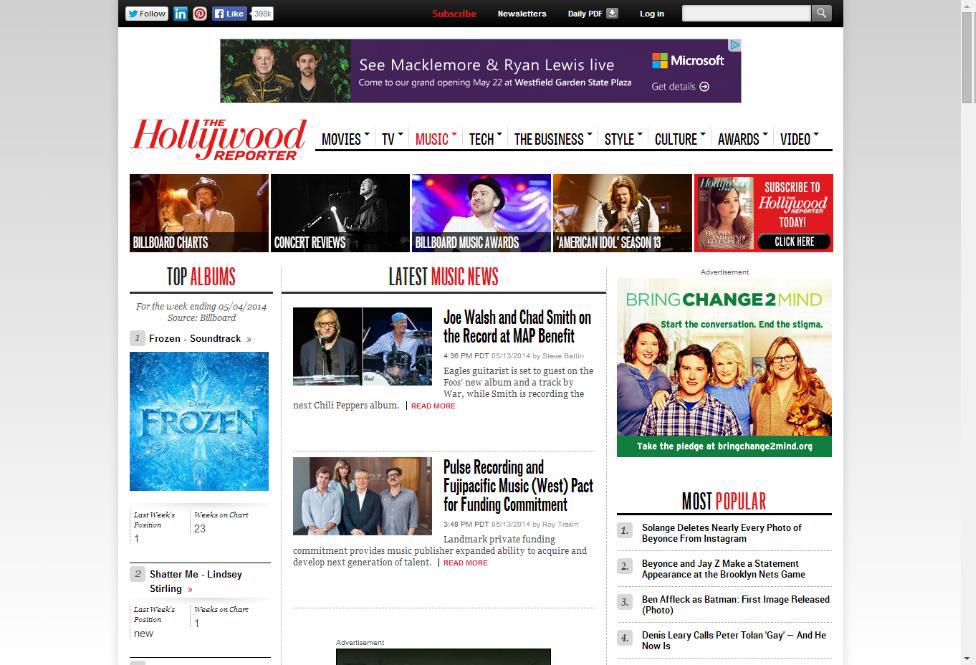This screenshot has width=976, height=665.
Task: Click the Log in link
Action: coord(652,14)
